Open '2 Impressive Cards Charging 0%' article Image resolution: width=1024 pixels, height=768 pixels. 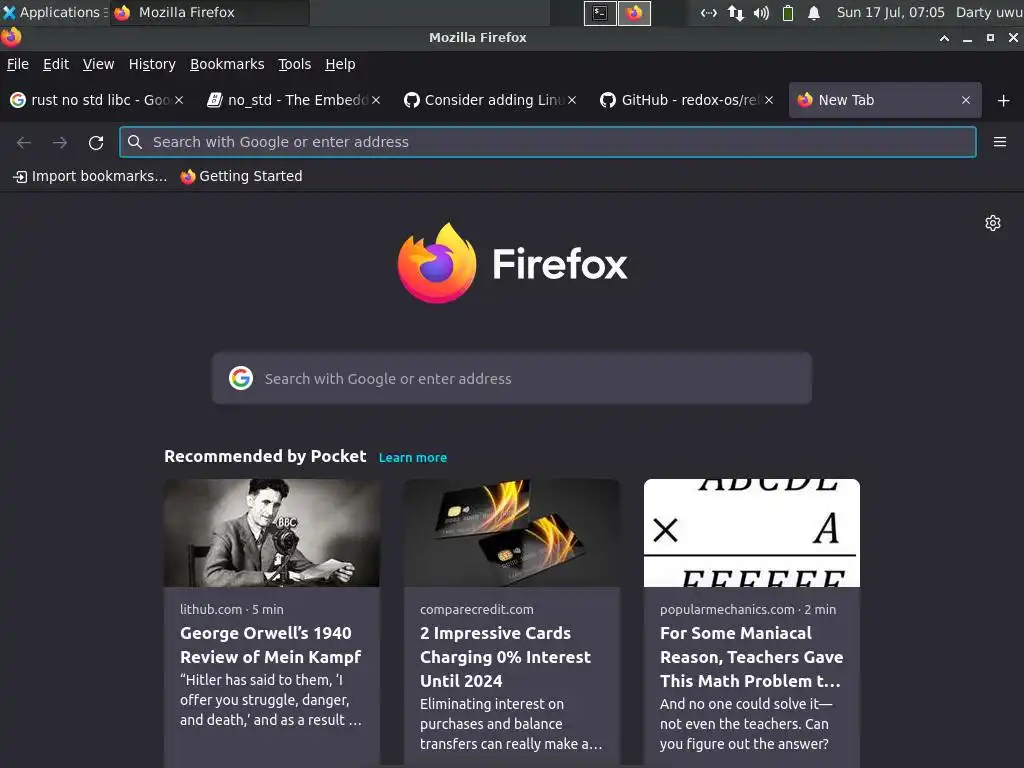point(505,656)
